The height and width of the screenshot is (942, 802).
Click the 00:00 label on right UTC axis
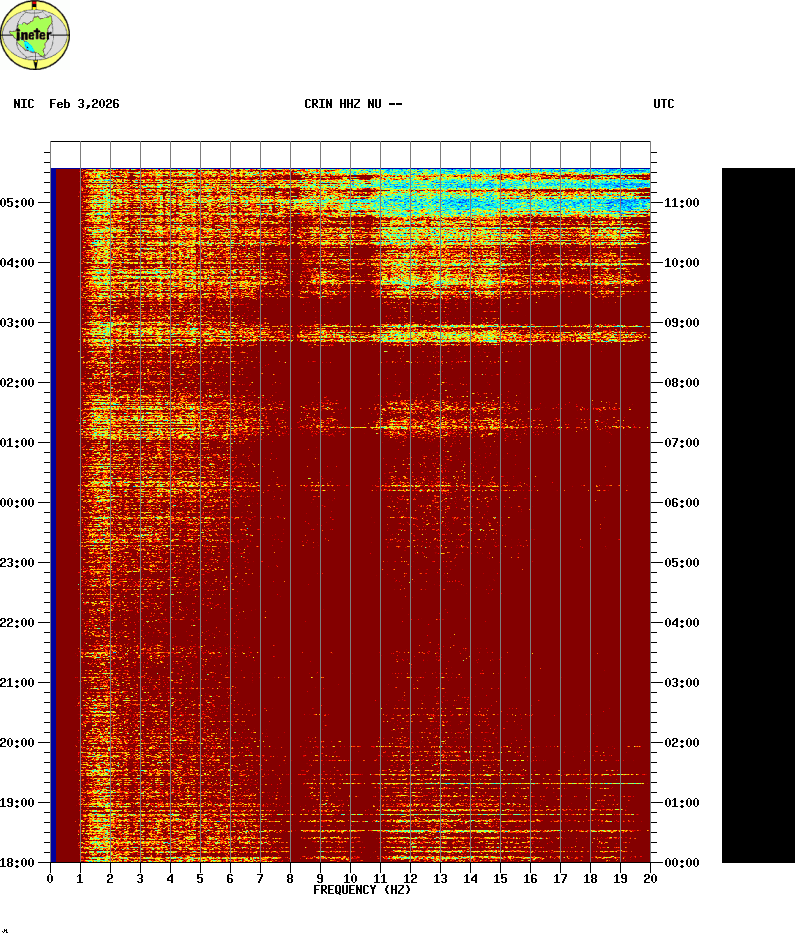click(681, 863)
